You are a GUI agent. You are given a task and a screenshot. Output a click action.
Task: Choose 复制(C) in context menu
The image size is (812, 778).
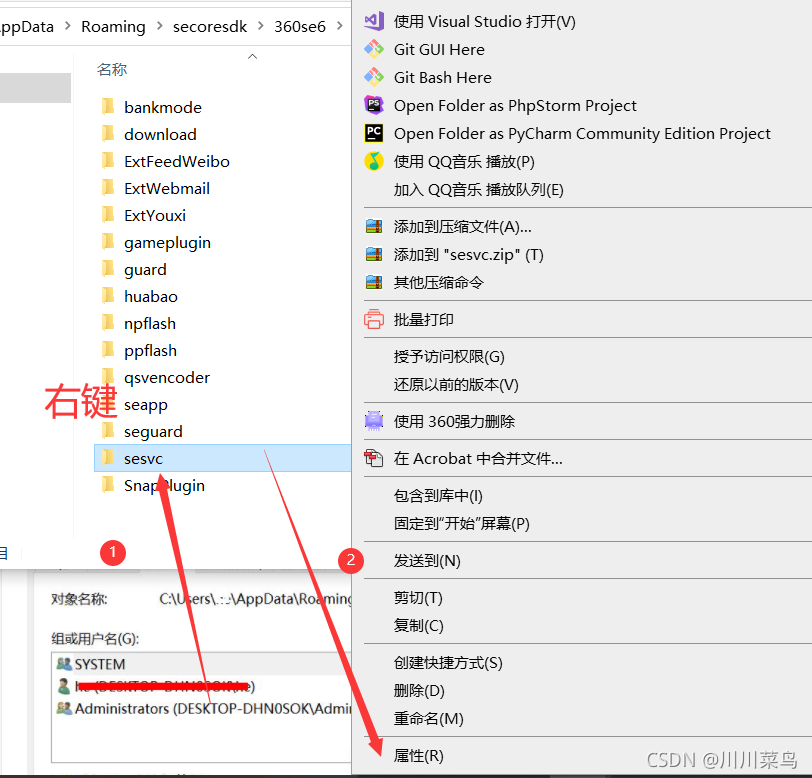(418, 626)
